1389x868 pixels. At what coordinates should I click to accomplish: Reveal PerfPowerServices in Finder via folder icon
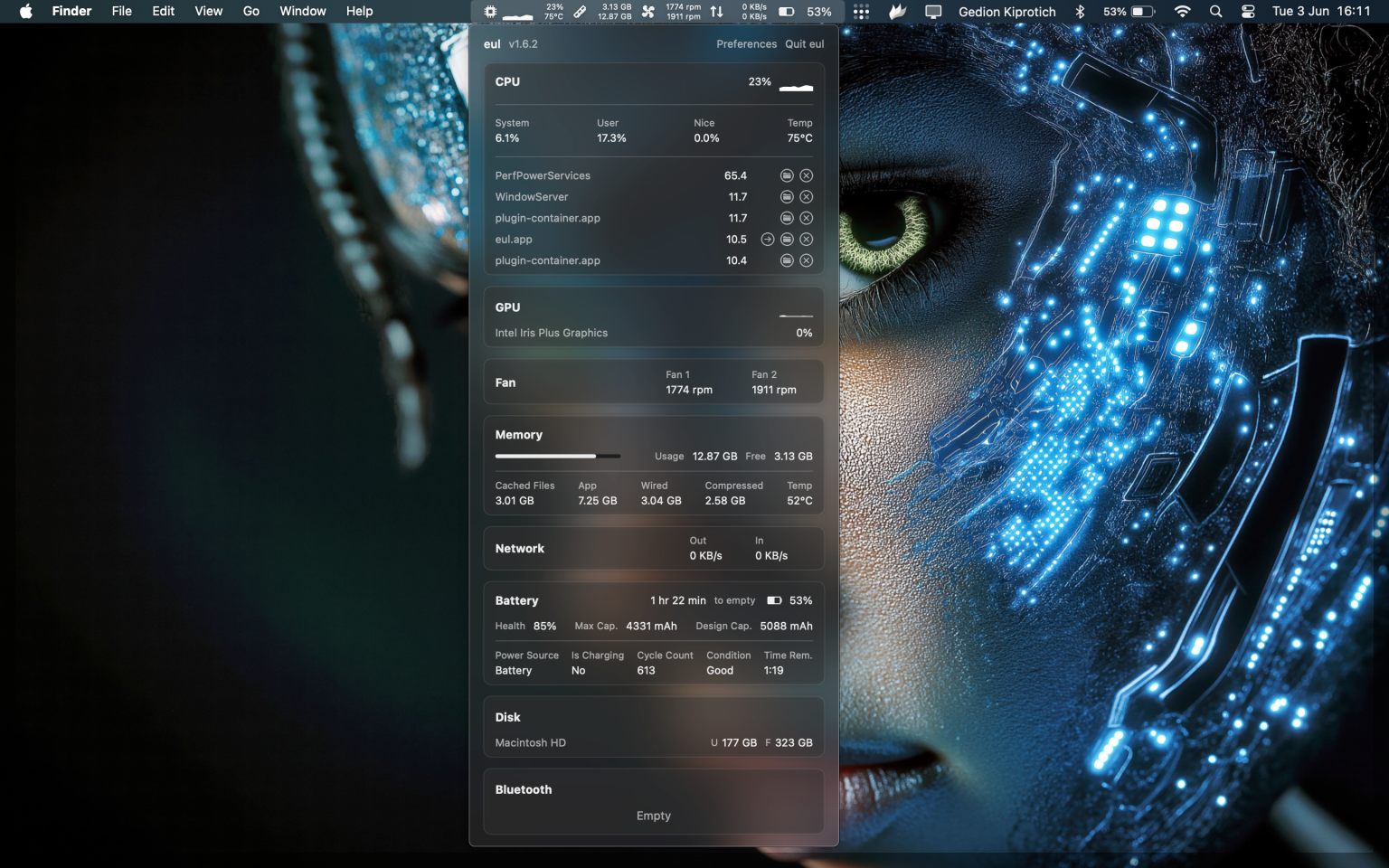(786, 175)
